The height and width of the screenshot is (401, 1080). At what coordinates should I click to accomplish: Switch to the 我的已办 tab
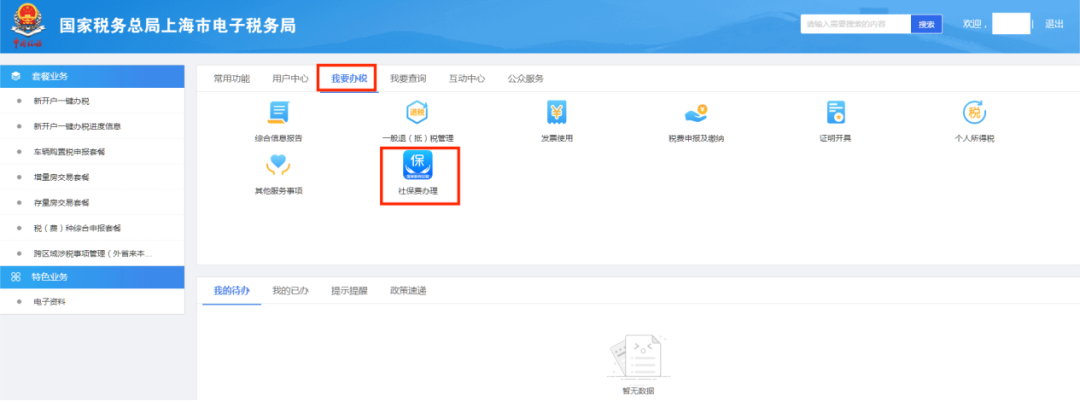[x=290, y=291]
